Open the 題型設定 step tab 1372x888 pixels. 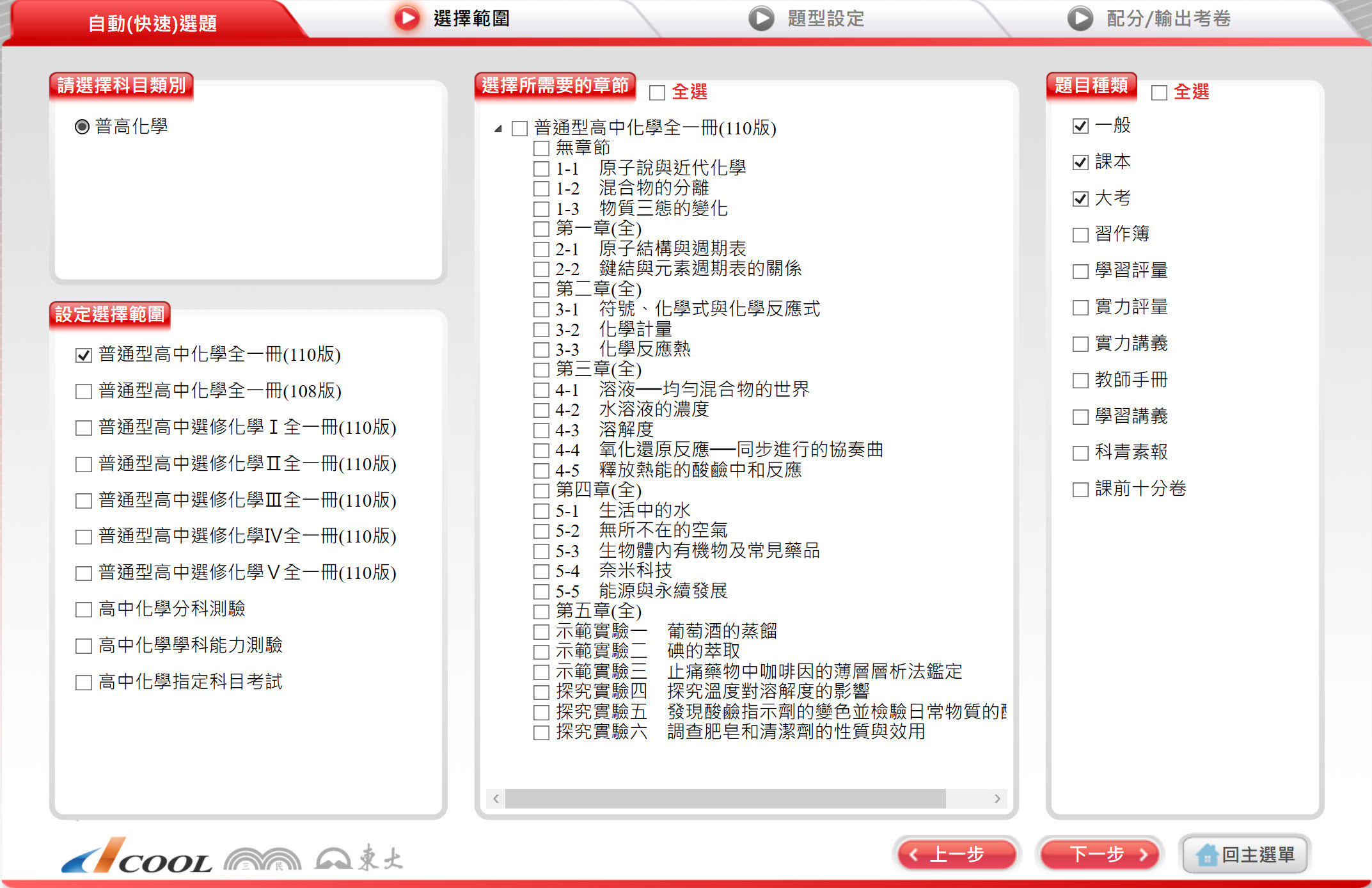point(825,19)
